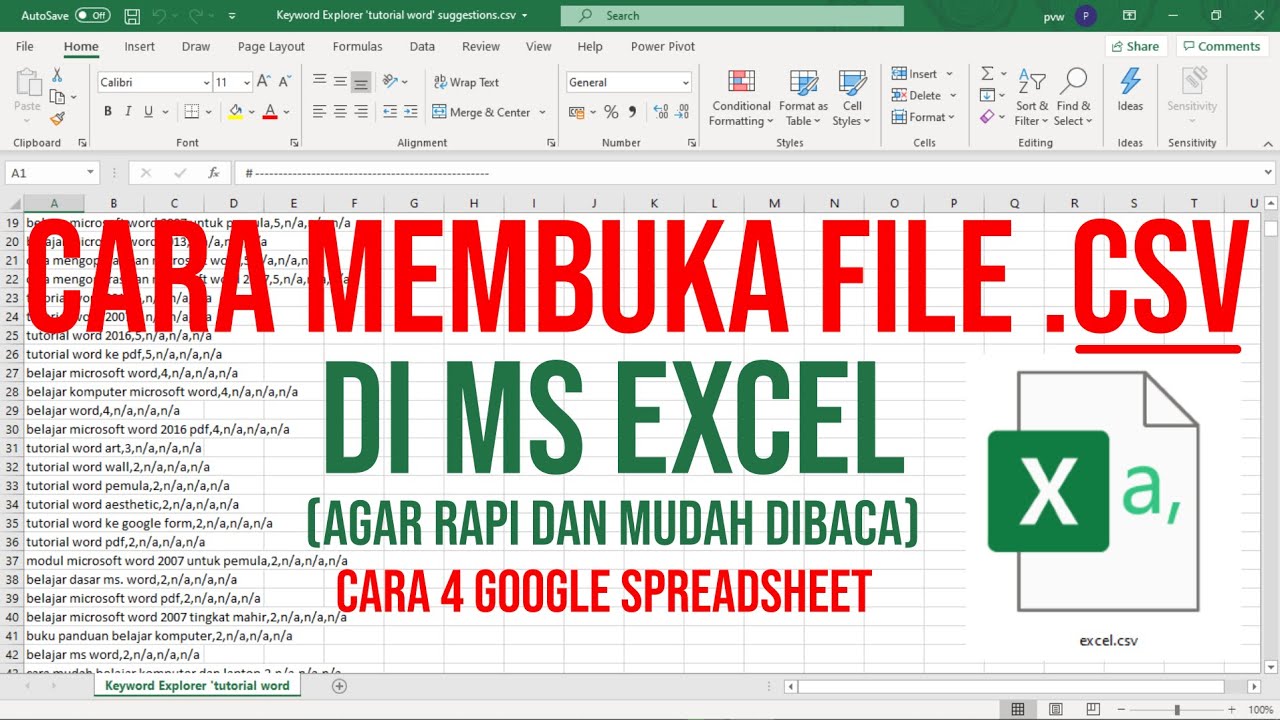Click the Bottom Align icon

point(362,82)
